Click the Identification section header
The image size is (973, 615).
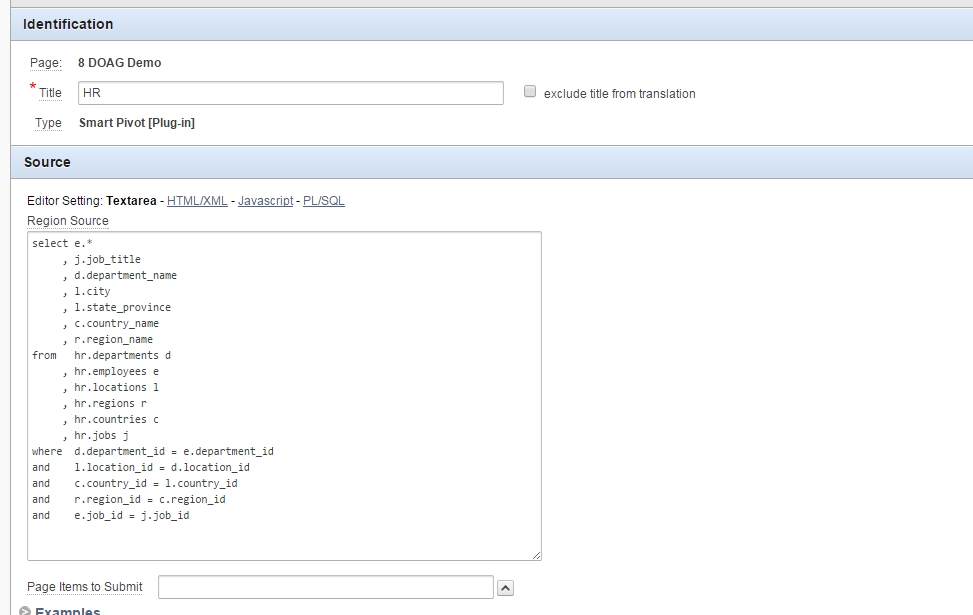point(68,24)
